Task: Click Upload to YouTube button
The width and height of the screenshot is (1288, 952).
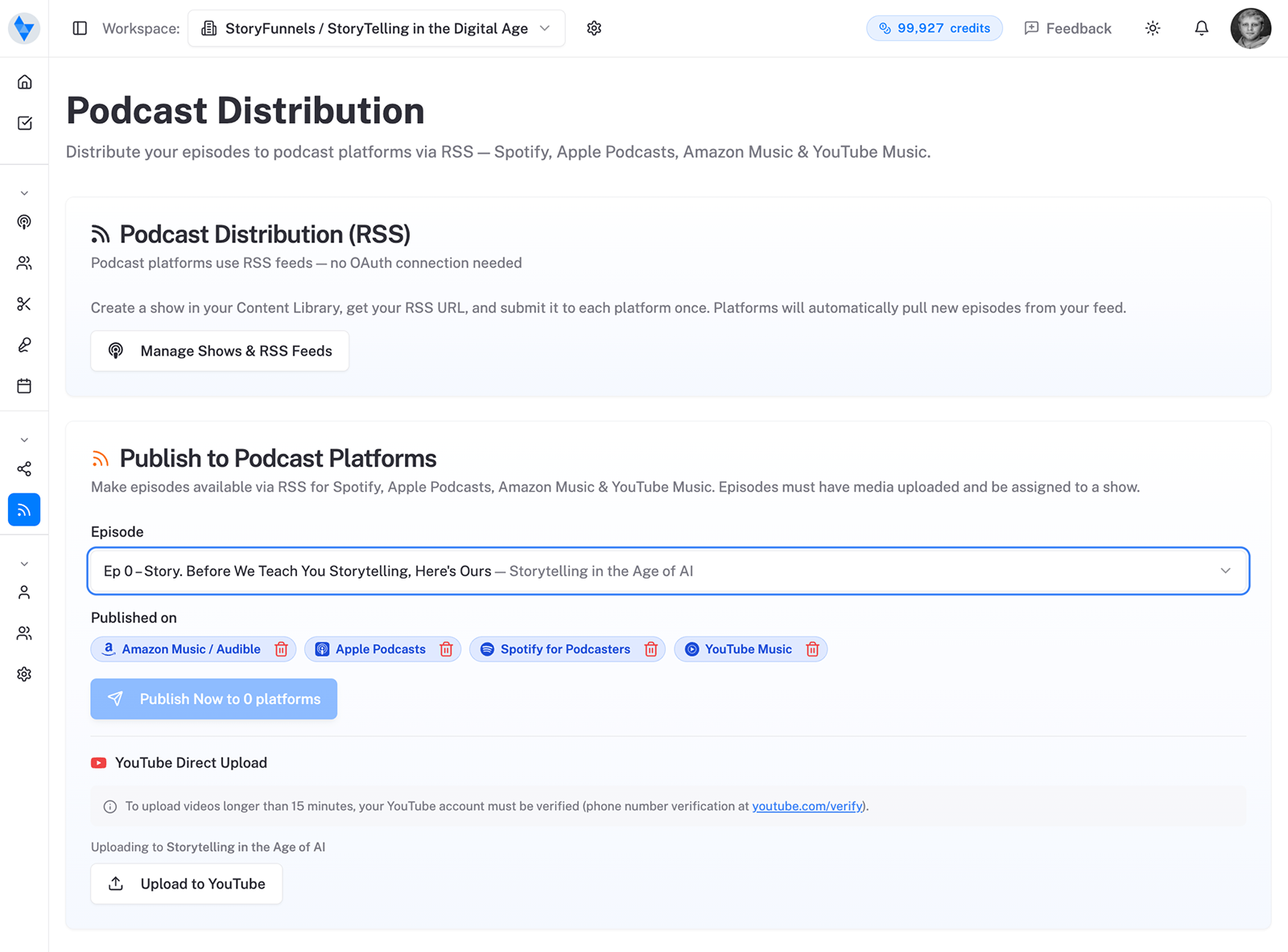Action: (x=187, y=884)
